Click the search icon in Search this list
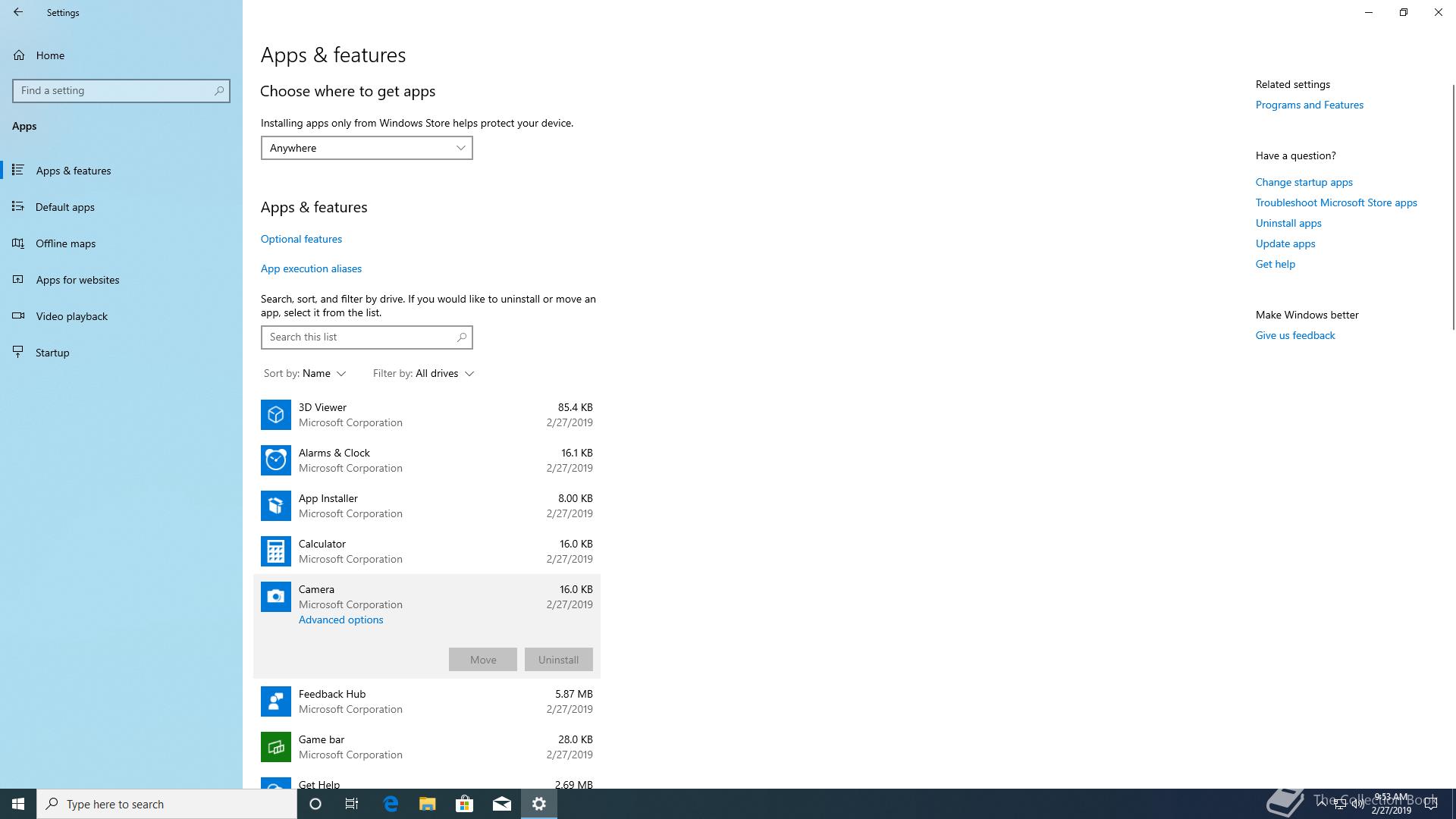This screenshot has width=1456, height=819. [462, 337]
